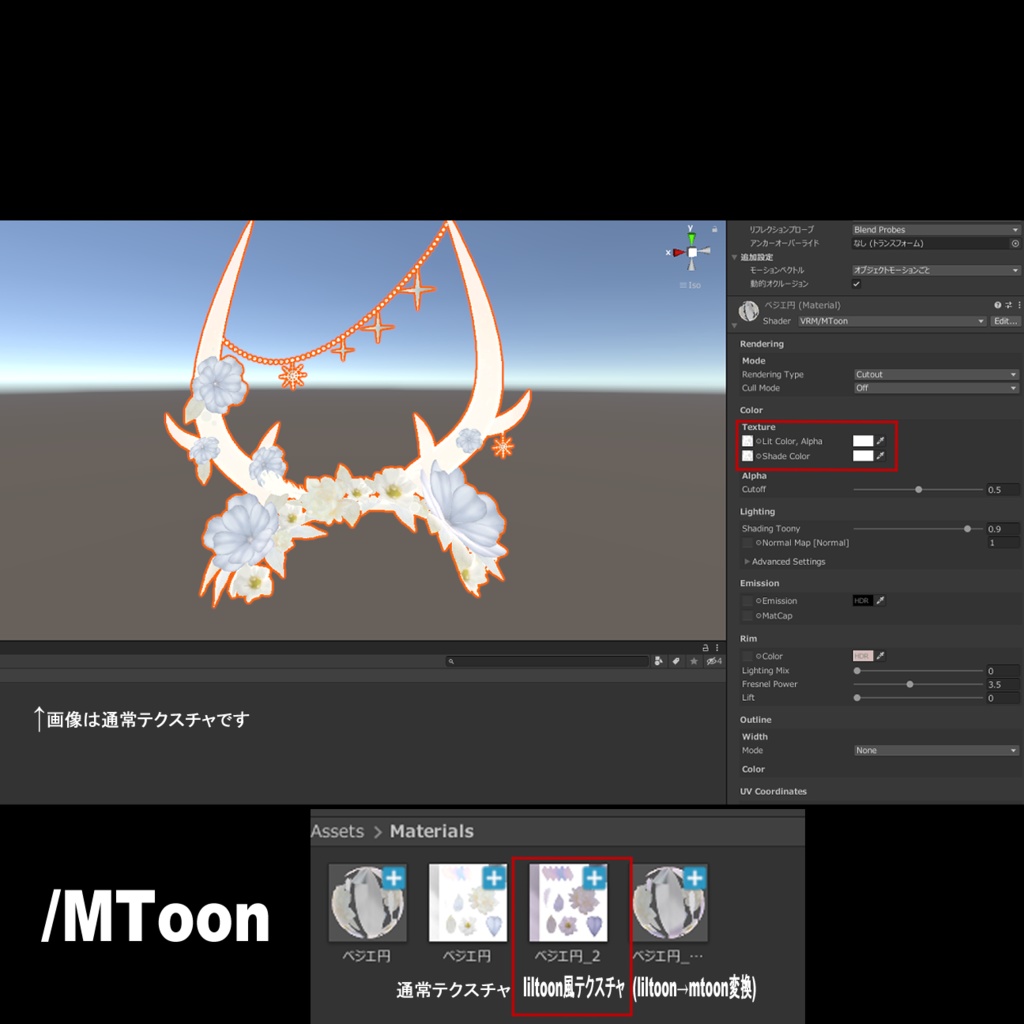
Task: Pick Shade Color with the eyedropper
Action: pos(880,456)
